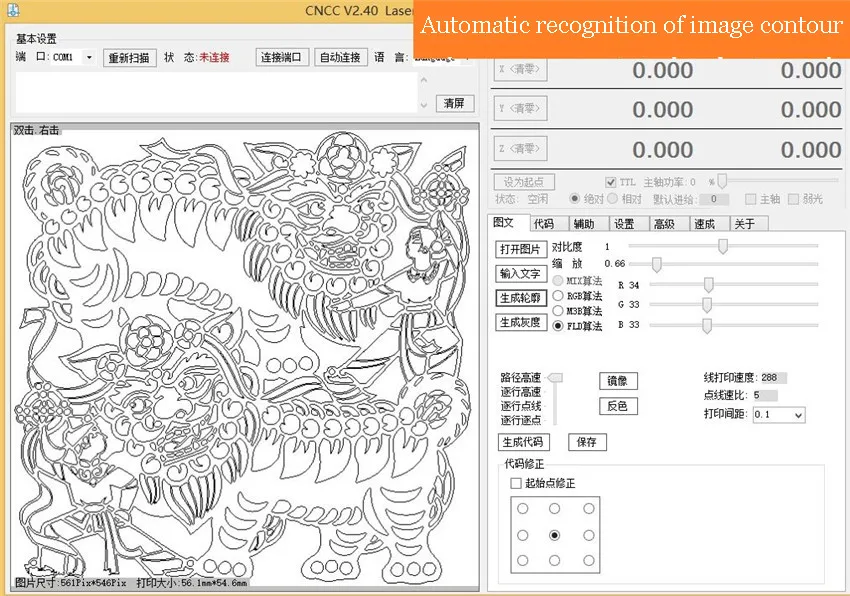Select the M3B算法 radio button

pos(558,311)
